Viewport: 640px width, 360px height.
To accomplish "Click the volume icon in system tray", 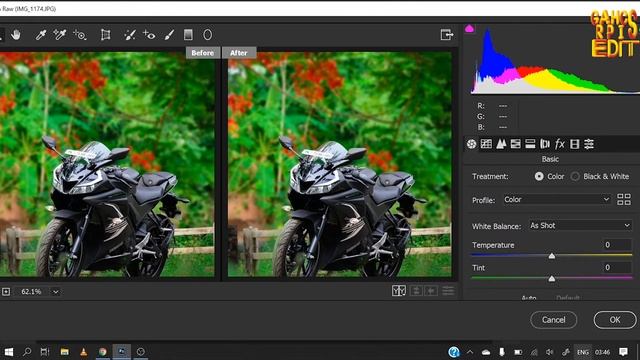I will 550,352.
